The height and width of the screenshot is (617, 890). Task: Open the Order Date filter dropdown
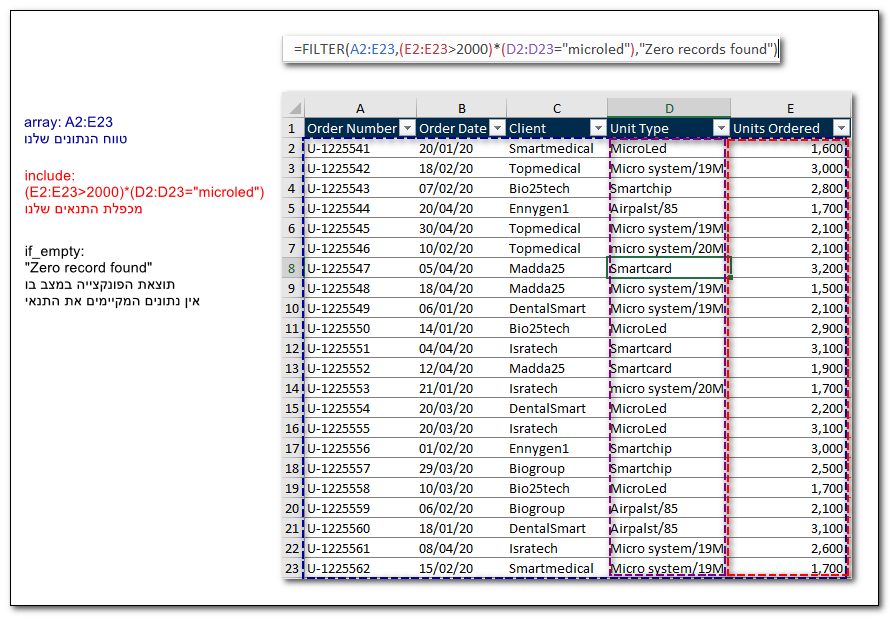pyautogui.click(x=497, y=128)
